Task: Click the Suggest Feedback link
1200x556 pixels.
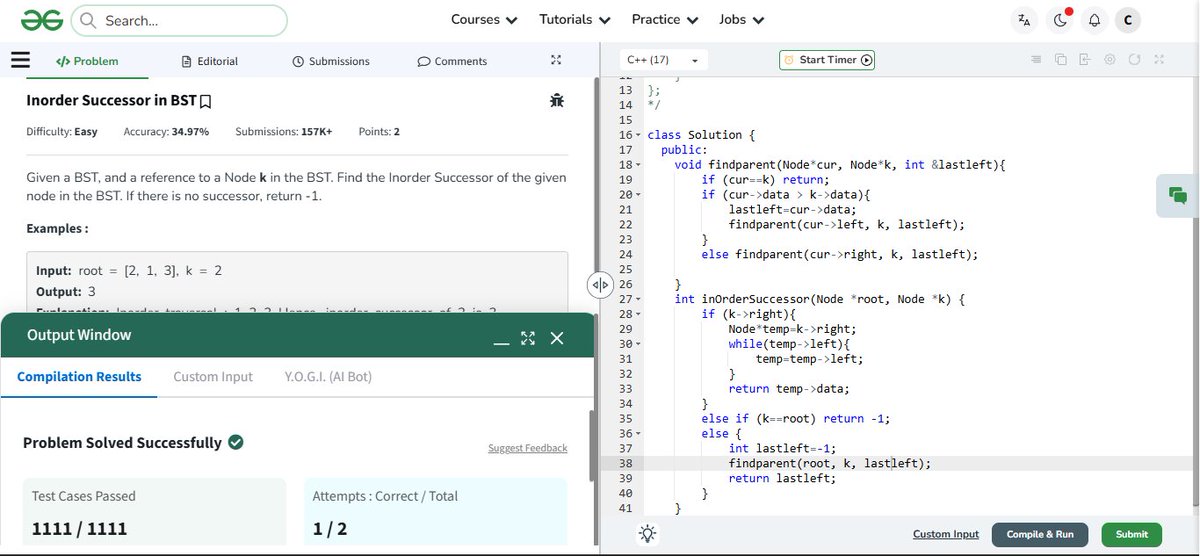Action: (527, 448)
